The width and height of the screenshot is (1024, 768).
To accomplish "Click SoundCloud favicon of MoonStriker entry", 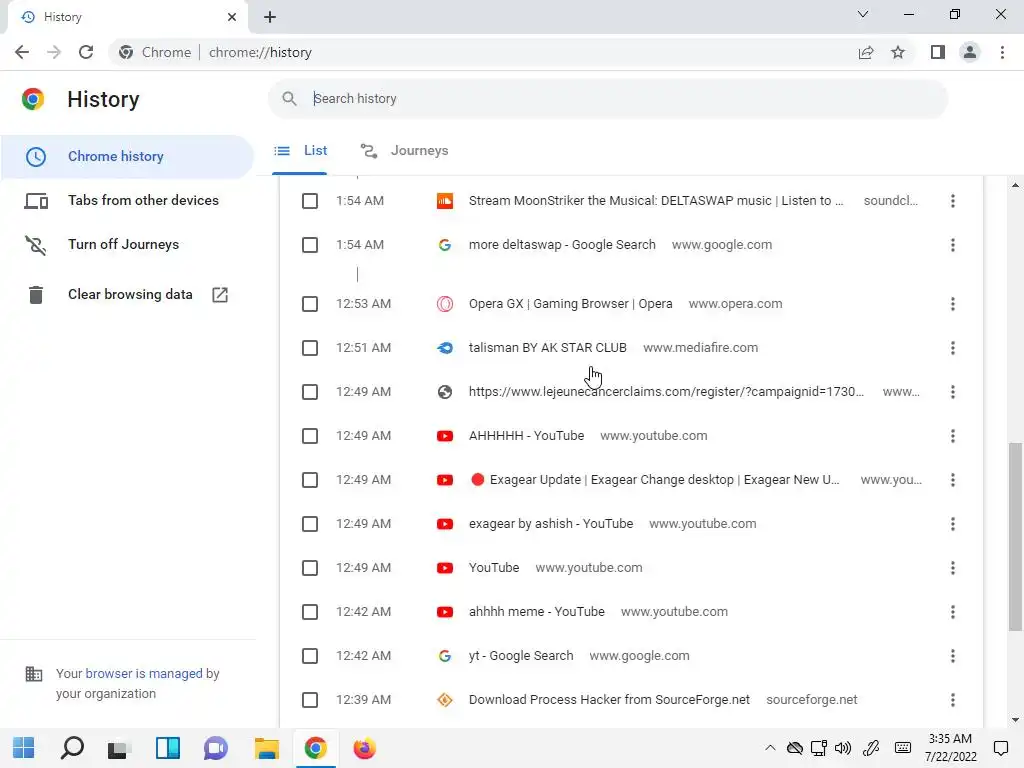I will pos(445,200).
